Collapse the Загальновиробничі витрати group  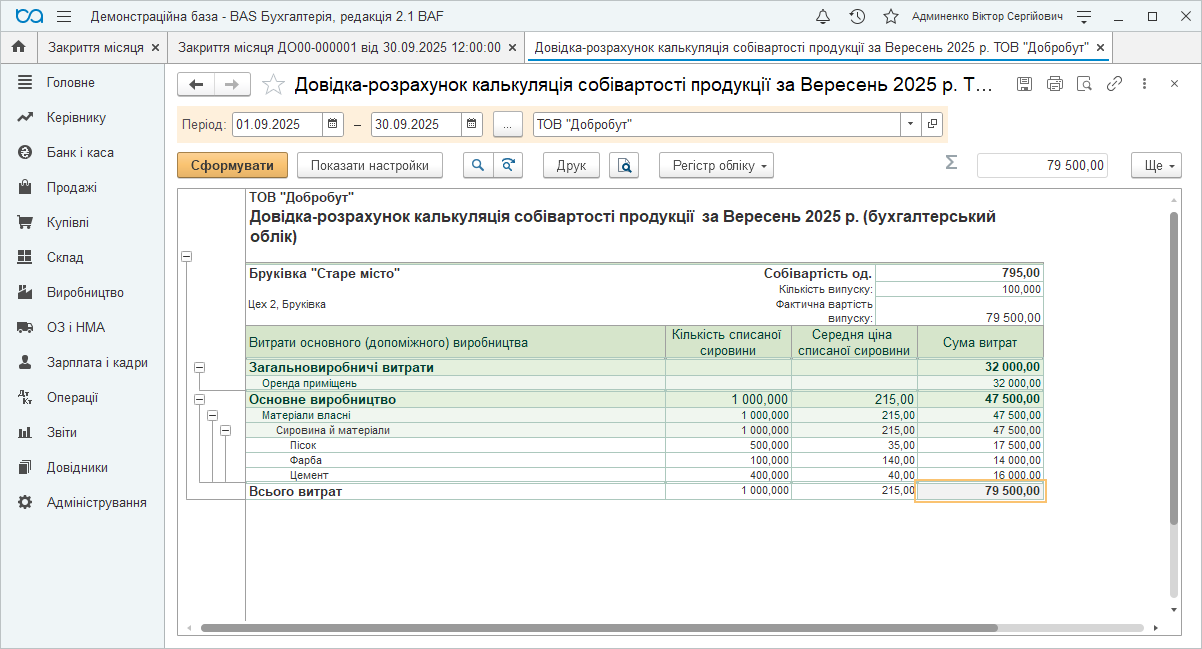coord(200,368)
